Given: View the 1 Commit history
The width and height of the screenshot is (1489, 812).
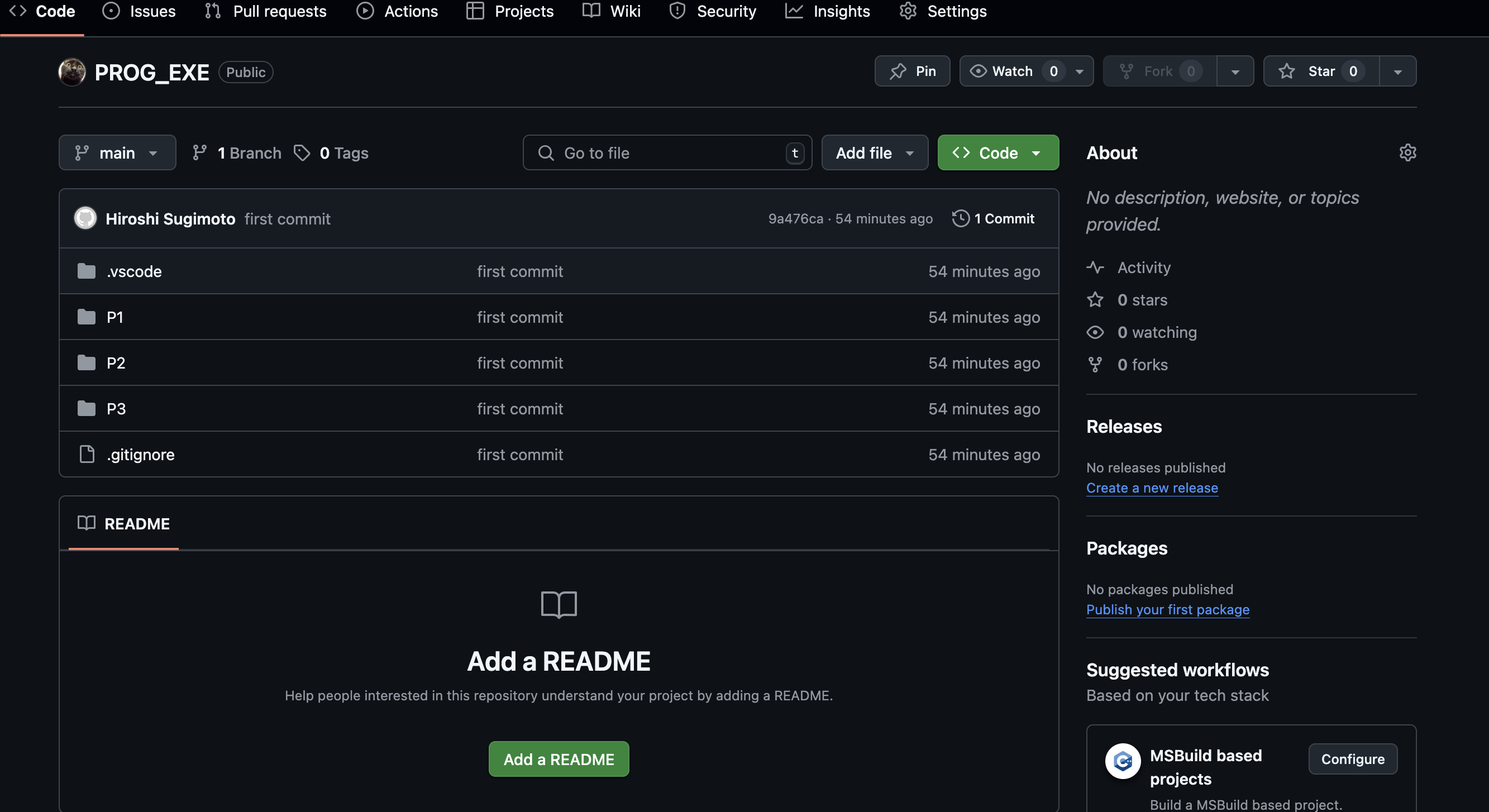Looking at the screenshot, I should [x=993, y=218].
